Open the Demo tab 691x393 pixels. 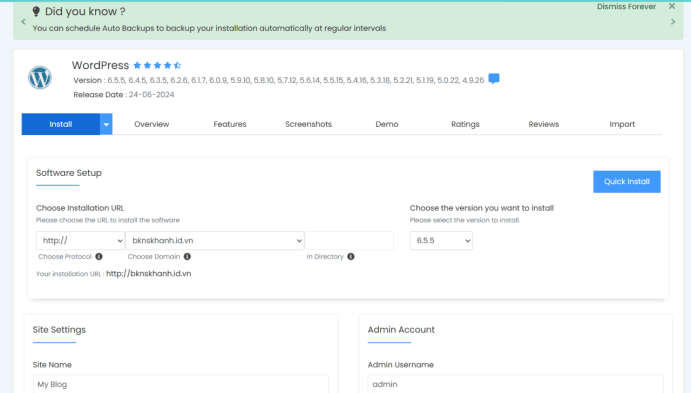click(x=387, y=124)
